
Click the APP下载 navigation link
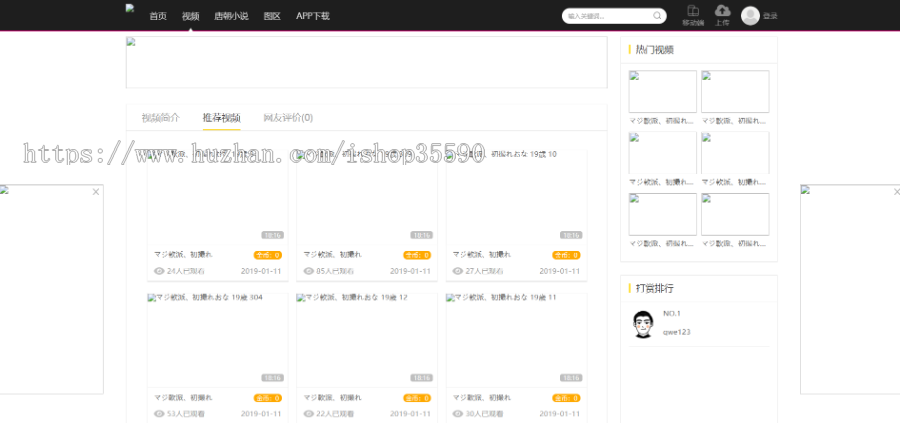pyautogui.click(x=313, y=16)
